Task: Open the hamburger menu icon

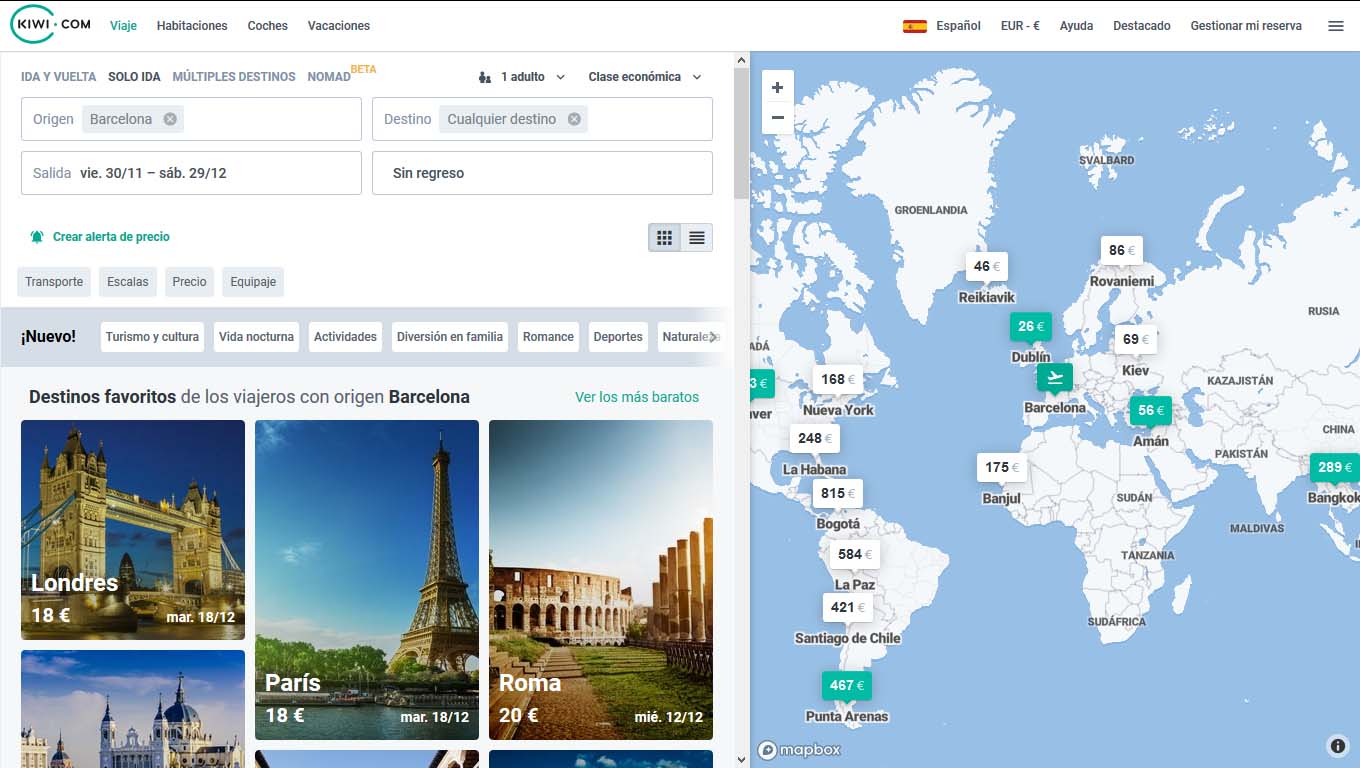Action: (x=1335, y=26)
